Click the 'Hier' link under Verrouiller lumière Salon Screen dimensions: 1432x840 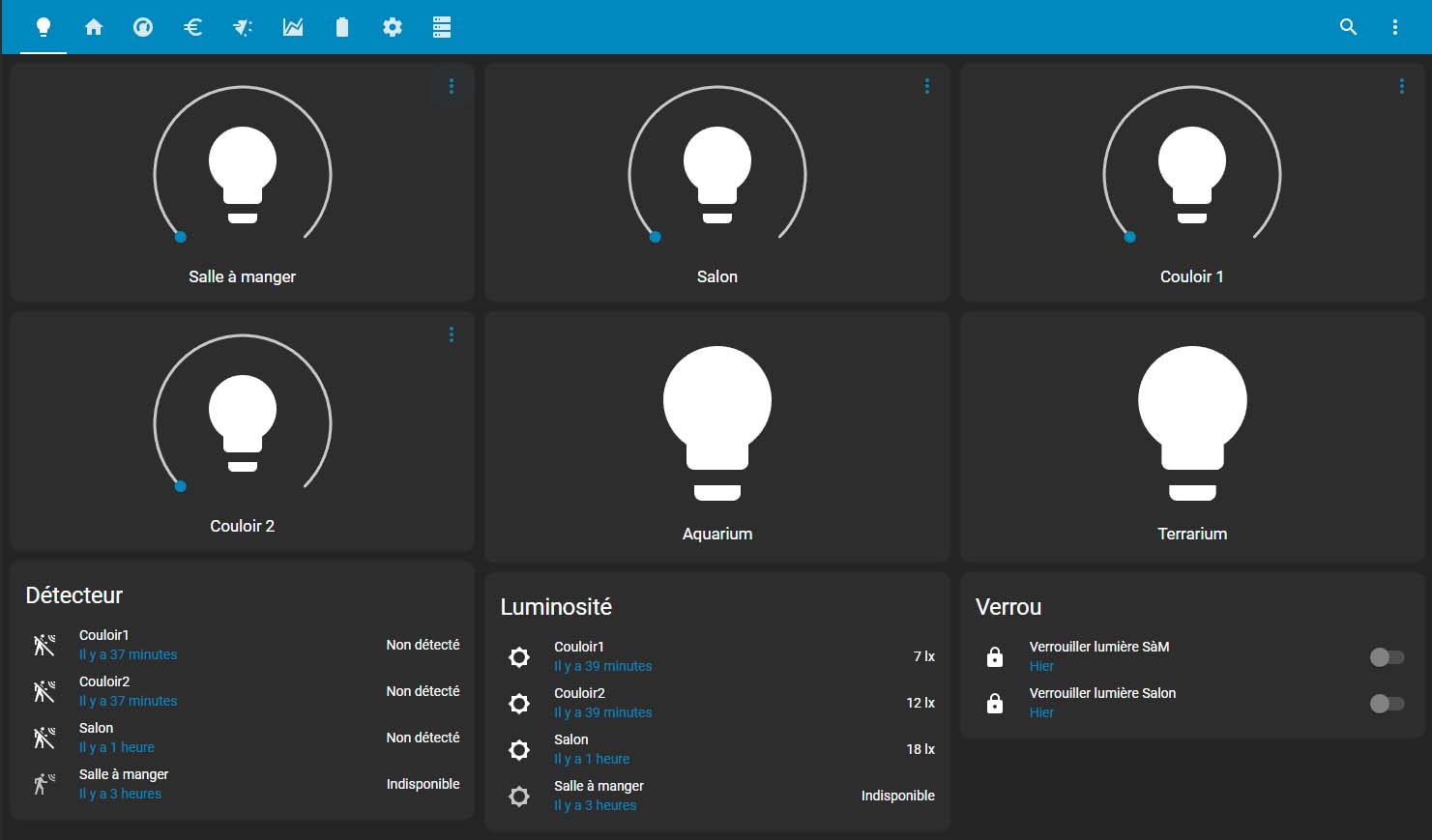click(1041, 712)
